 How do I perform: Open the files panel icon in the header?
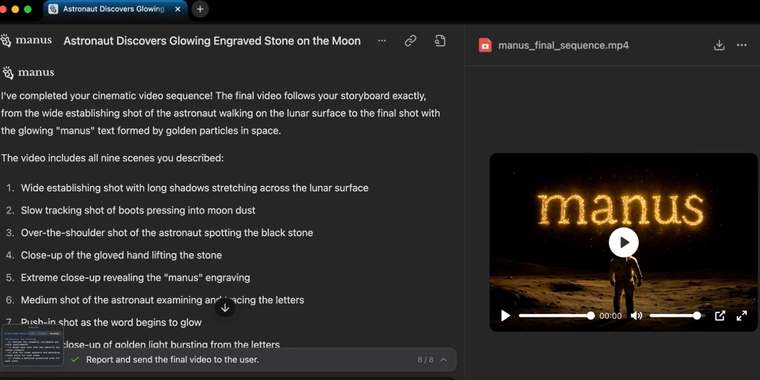(440, 41)
